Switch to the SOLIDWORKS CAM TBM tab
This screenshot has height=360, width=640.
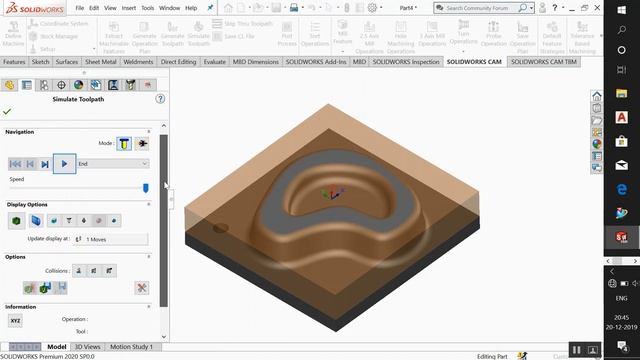(x=544, y=62)
